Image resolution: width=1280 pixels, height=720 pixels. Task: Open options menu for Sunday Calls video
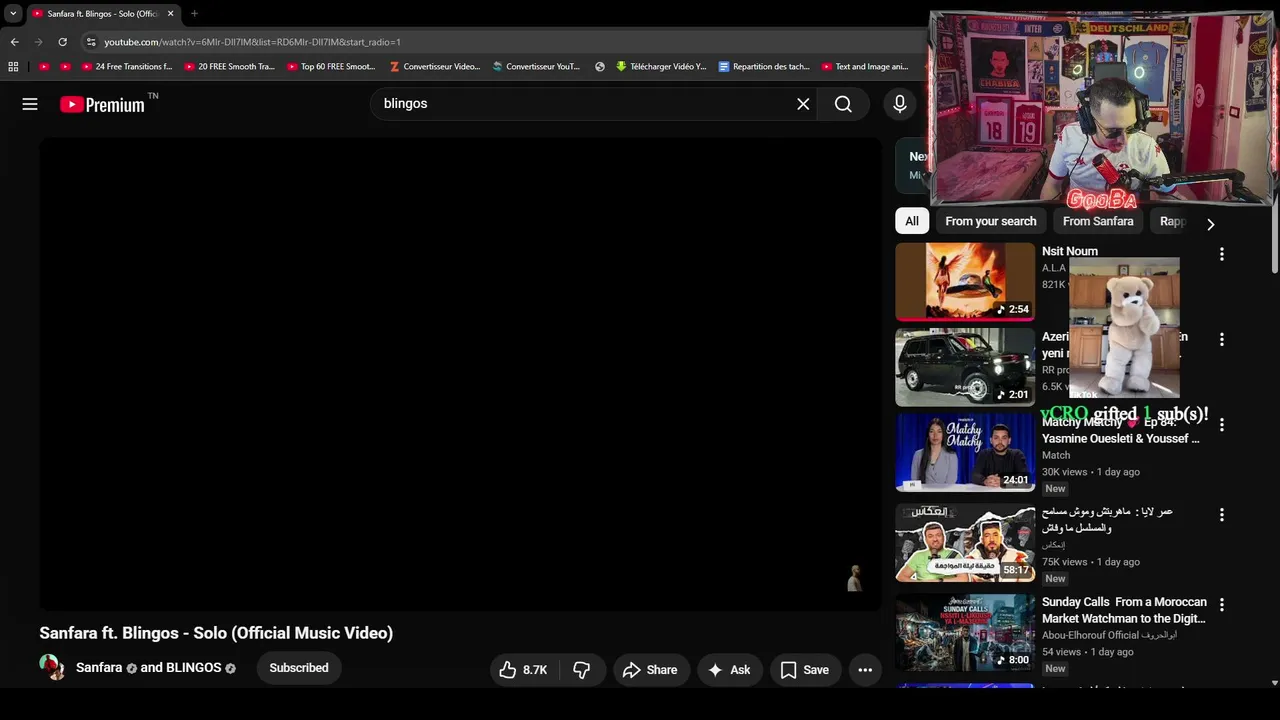(1221, 604)
